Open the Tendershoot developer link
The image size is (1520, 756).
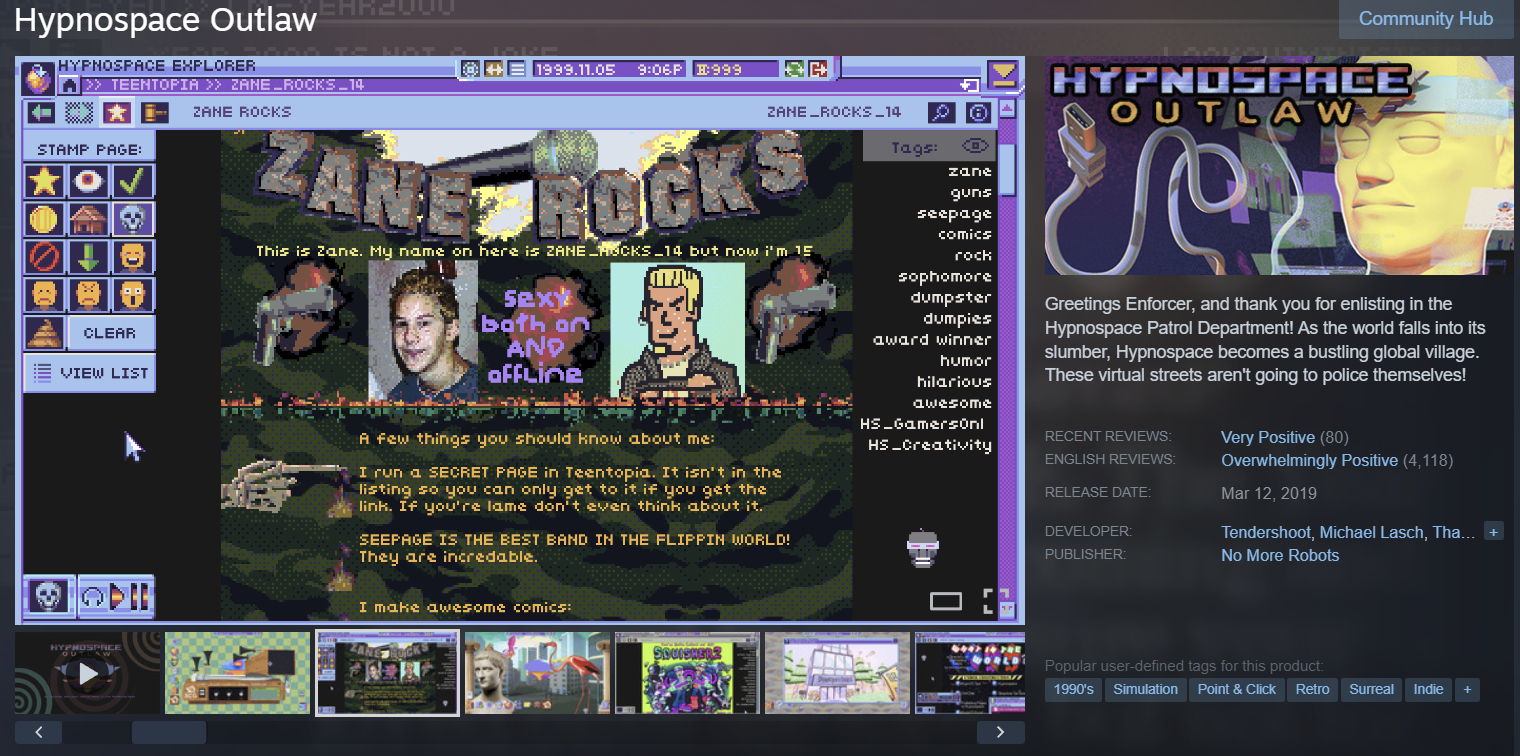1265,532
